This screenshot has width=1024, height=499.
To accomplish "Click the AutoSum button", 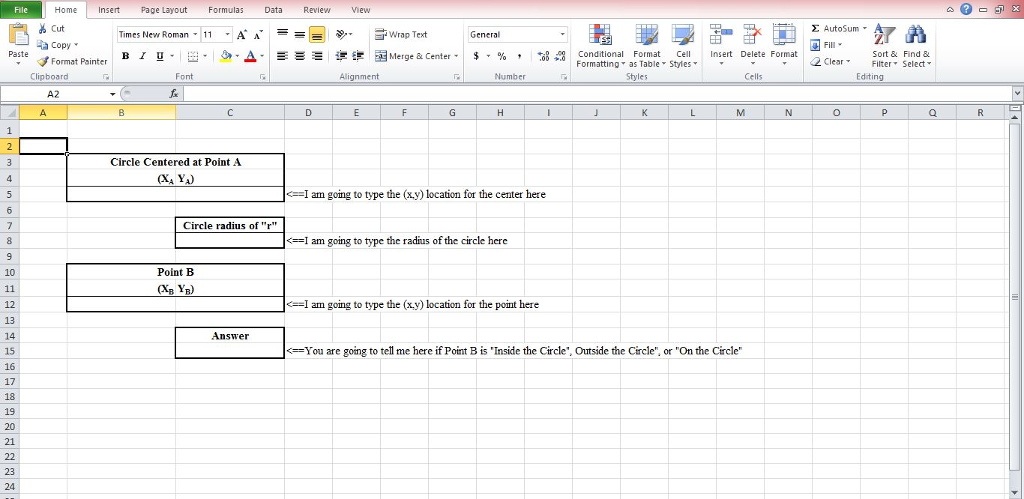I will [x=835, y=28].
